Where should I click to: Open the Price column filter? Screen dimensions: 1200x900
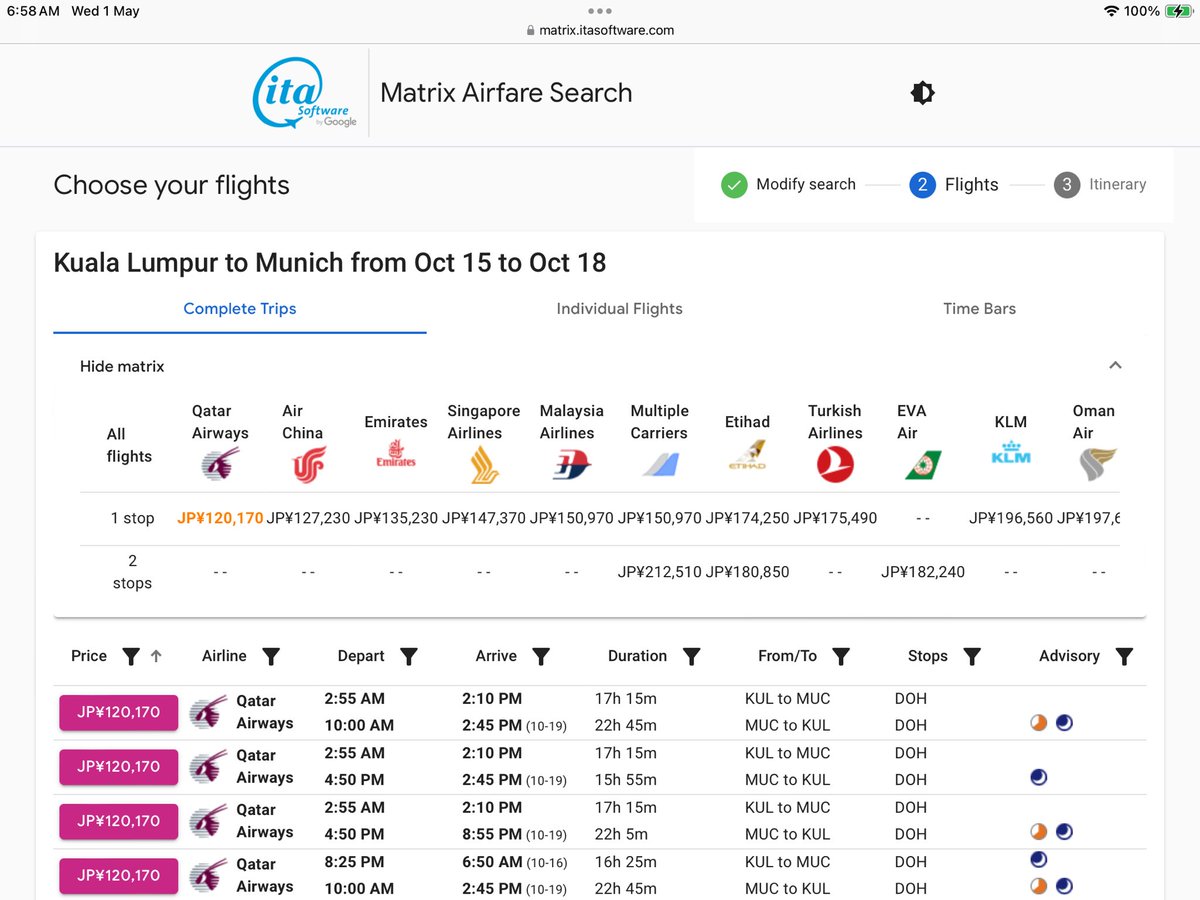click(131, 657)
